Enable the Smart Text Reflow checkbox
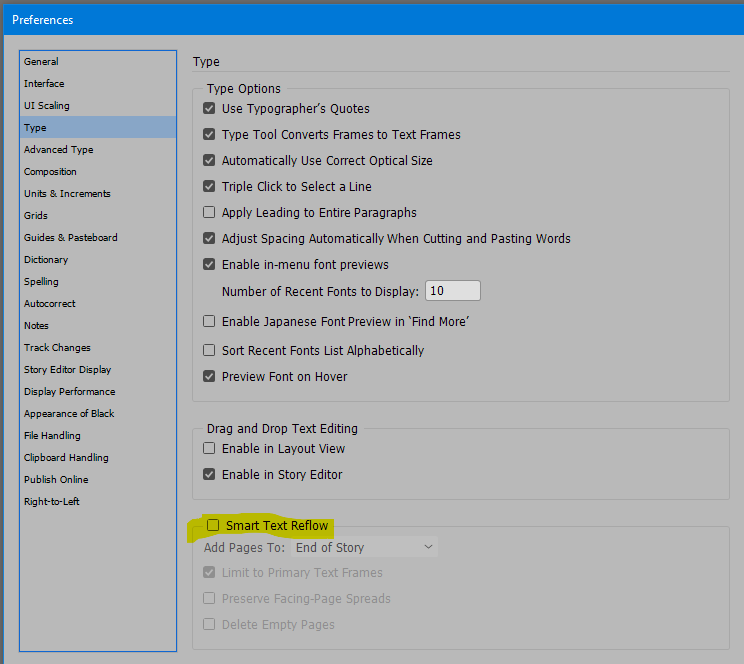 point(212,525)
